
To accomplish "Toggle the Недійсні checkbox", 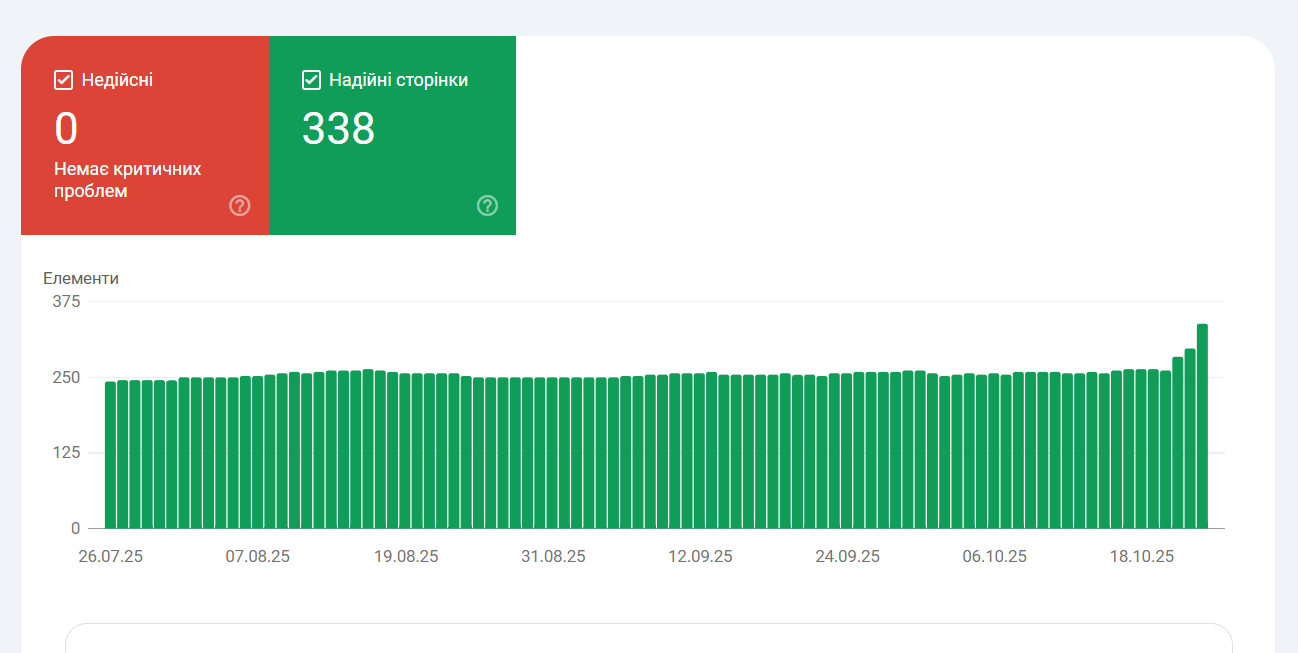I will (64, 80).
